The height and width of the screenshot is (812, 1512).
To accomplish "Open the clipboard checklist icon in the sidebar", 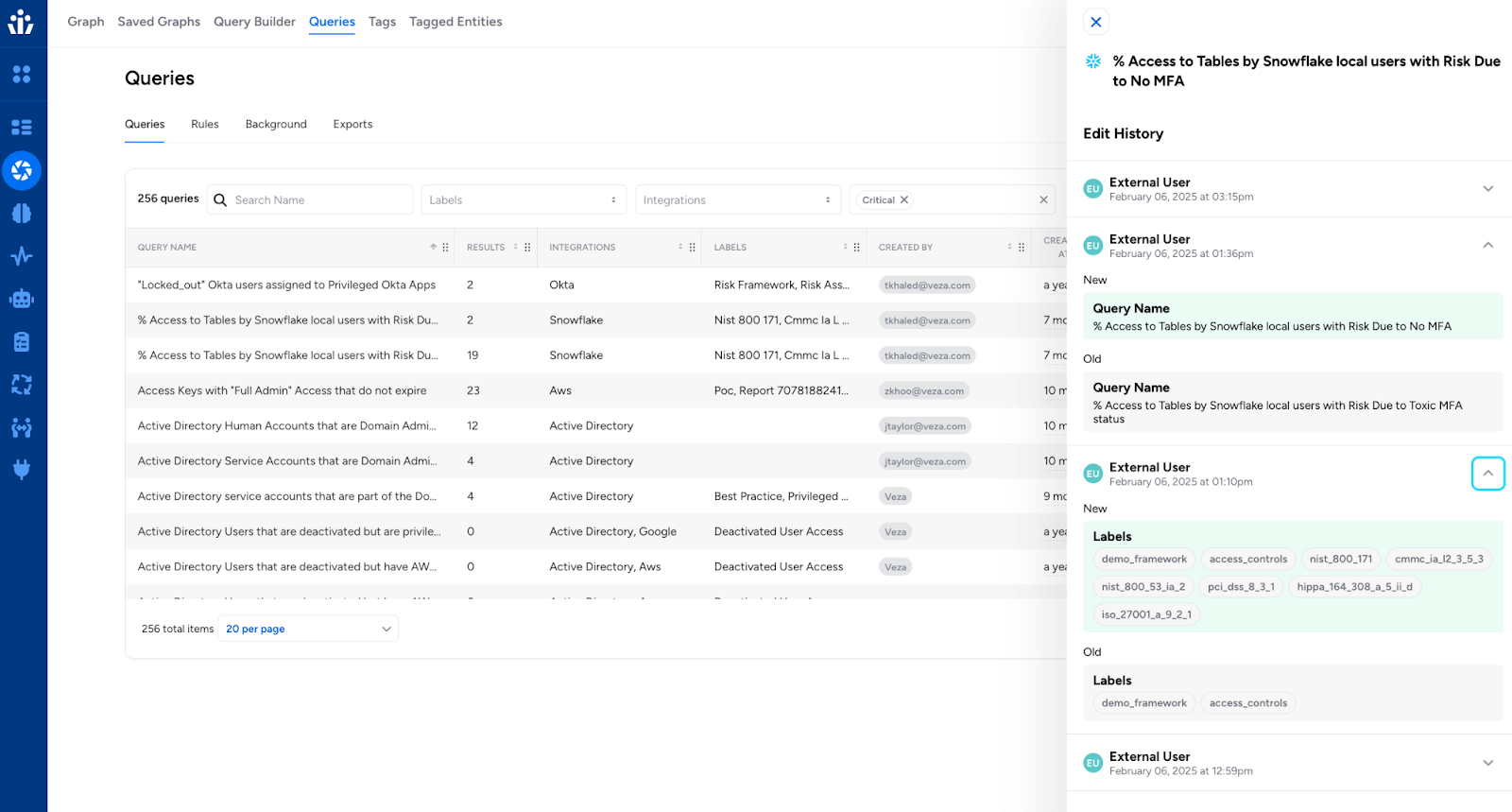I will point(22,342).
